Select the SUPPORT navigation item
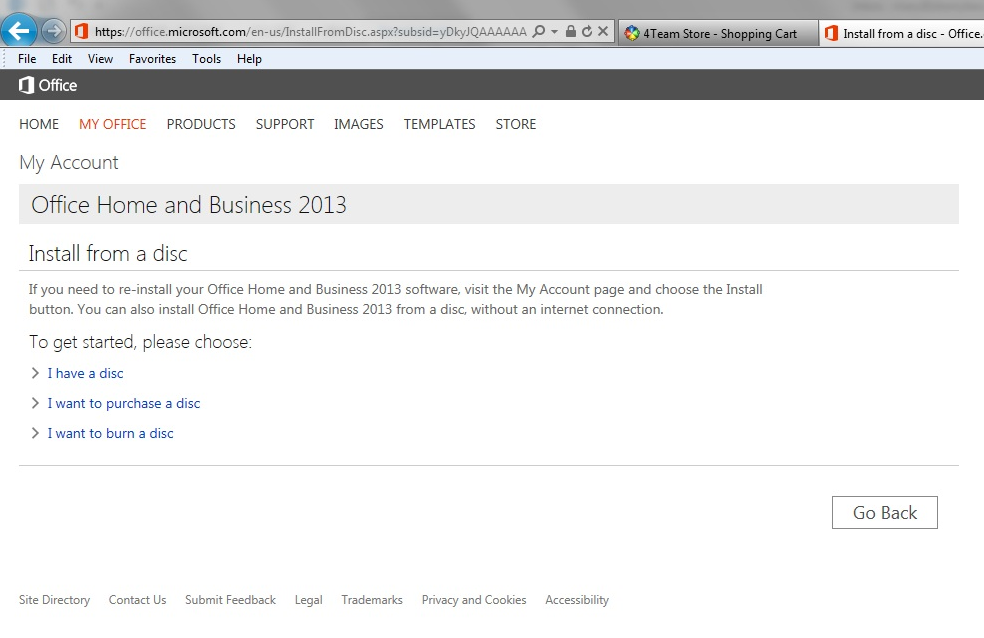This screenshot has height=638, width=984. click(285, 124)
